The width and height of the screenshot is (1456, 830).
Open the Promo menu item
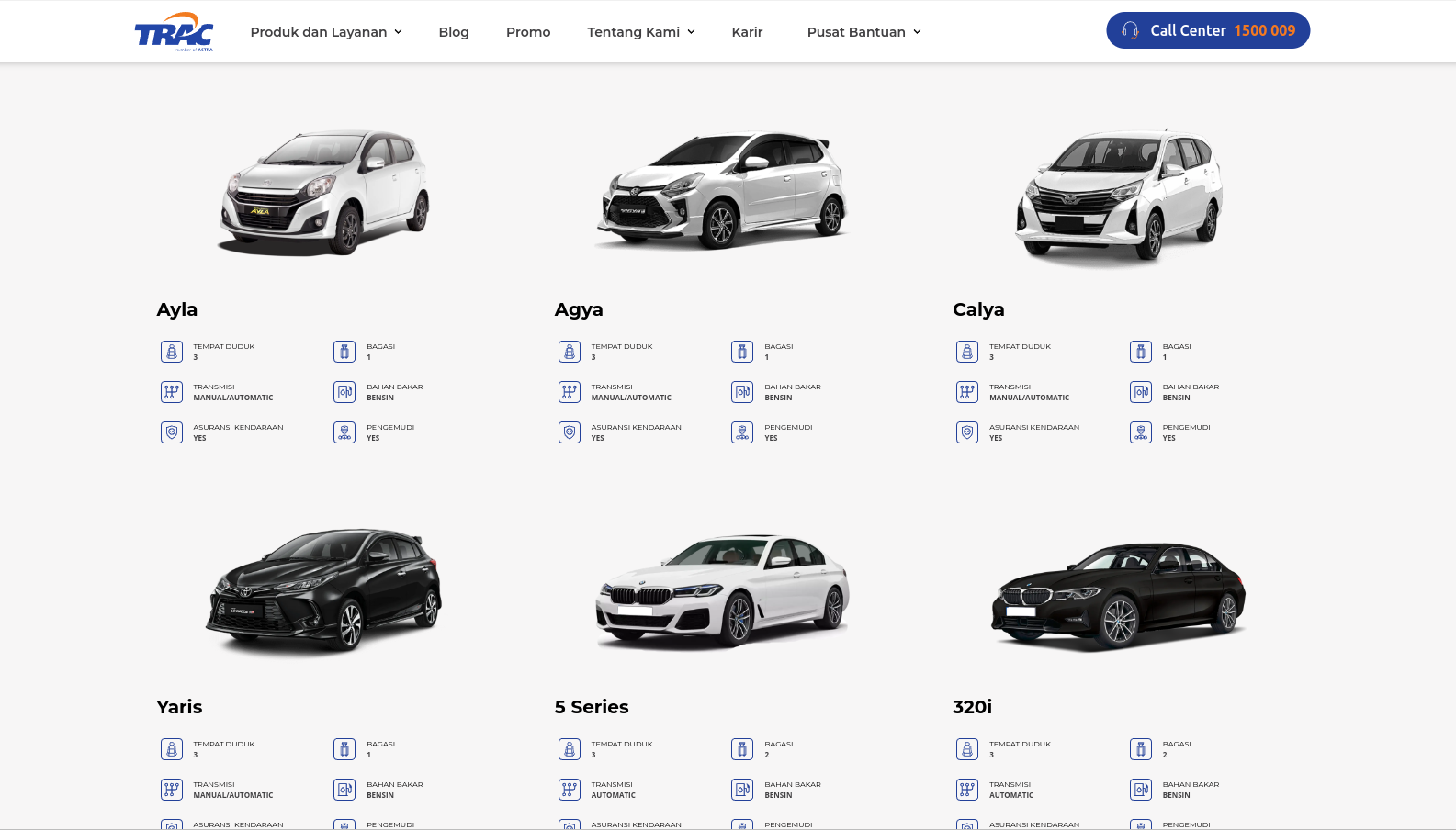(528, 32)
